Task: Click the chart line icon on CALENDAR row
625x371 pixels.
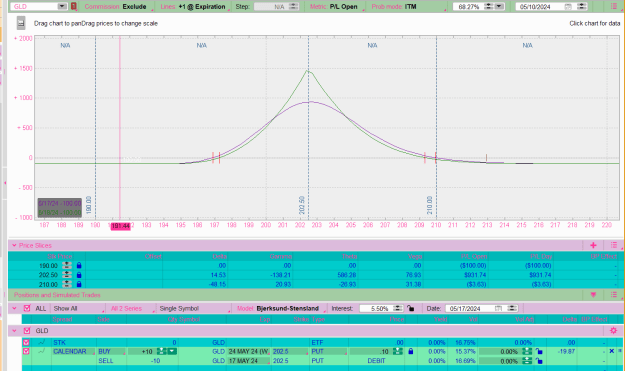Action: point(42,351)
